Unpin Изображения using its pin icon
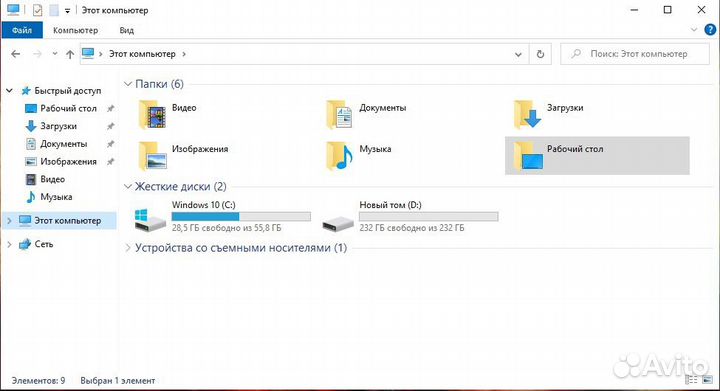The image size is (720, 391). tap(110, 162)
